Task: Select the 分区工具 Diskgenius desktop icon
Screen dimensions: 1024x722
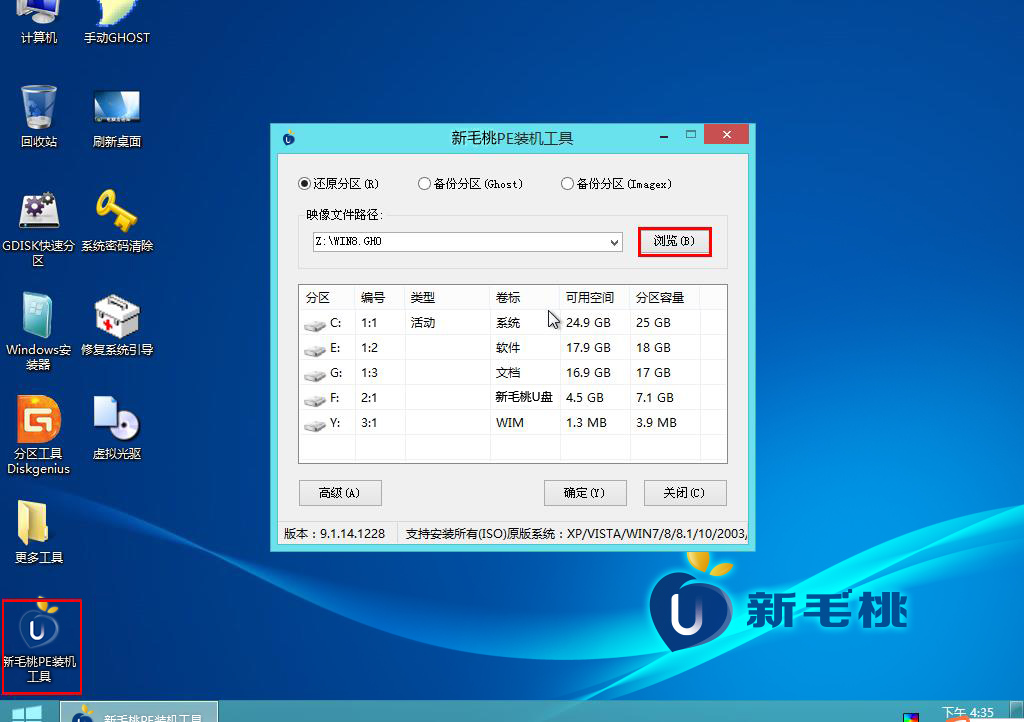Action: click(39, 435)
